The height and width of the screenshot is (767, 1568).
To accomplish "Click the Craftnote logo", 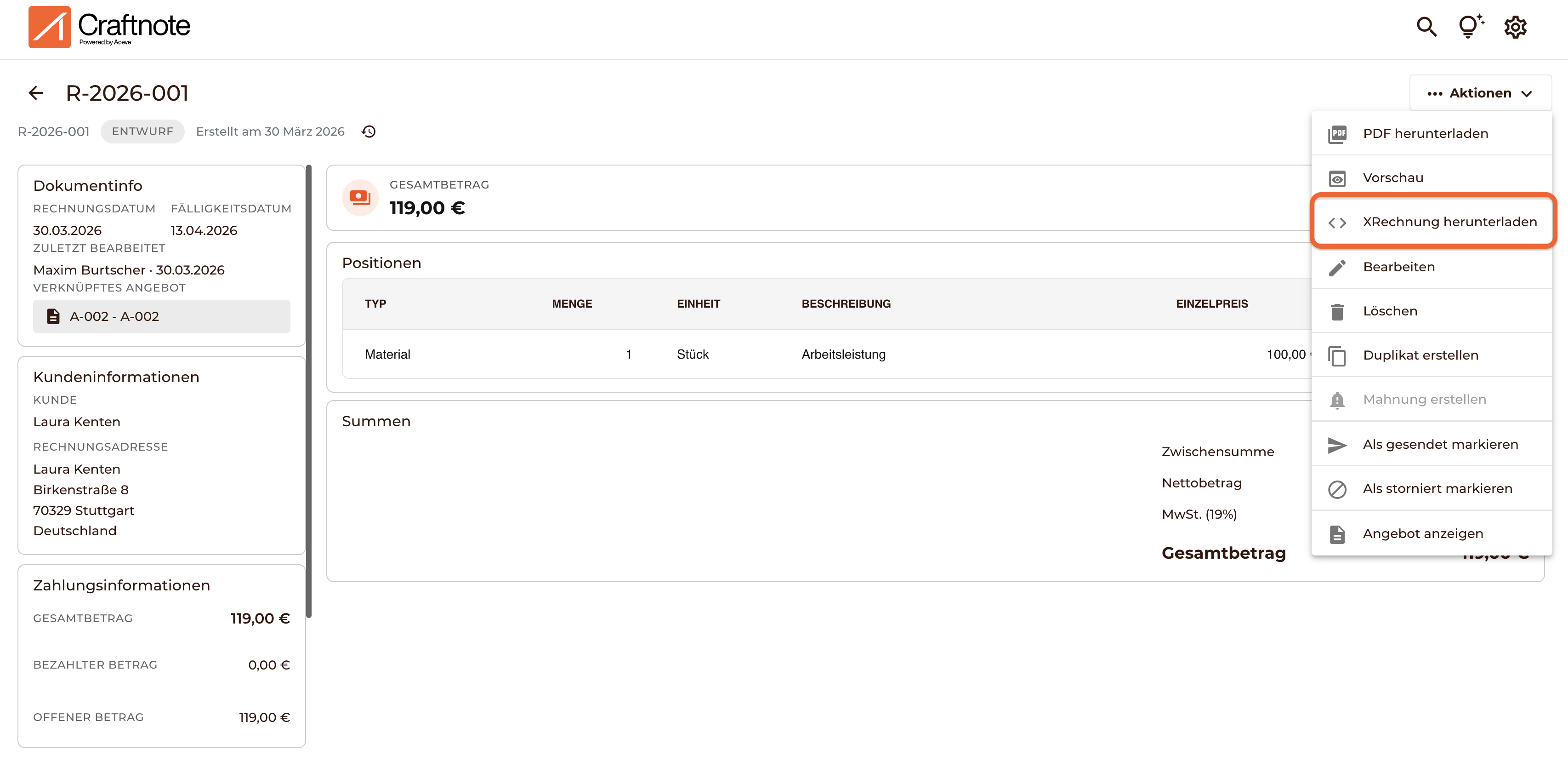I will (109, 27).
